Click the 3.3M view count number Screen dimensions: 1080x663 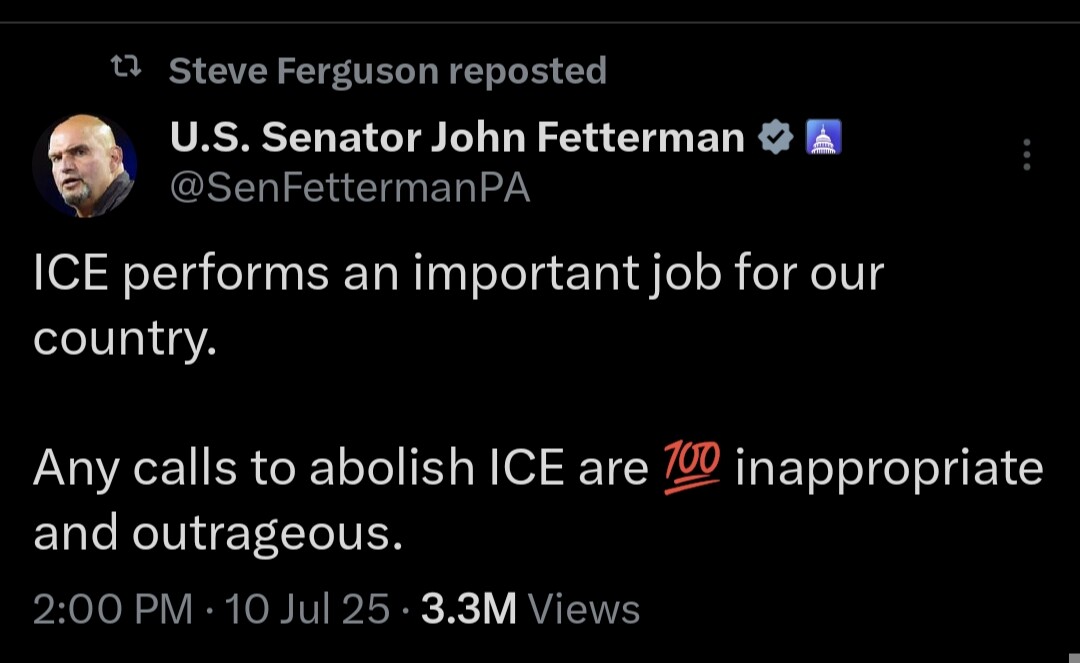click(468, 609)
